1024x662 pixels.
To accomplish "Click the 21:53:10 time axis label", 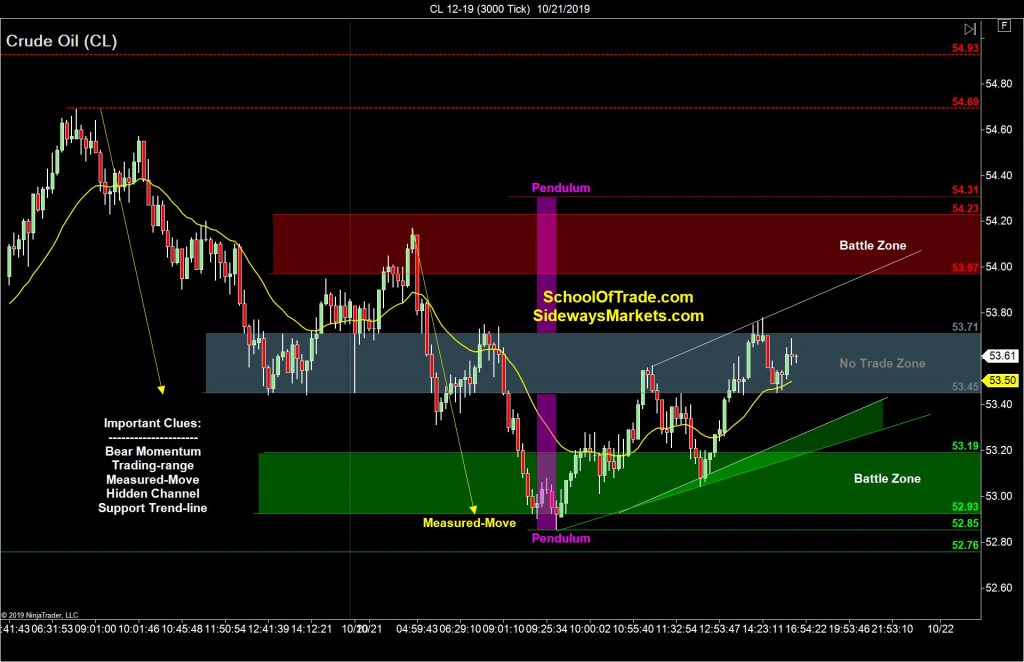I will [x=893, y=629].
